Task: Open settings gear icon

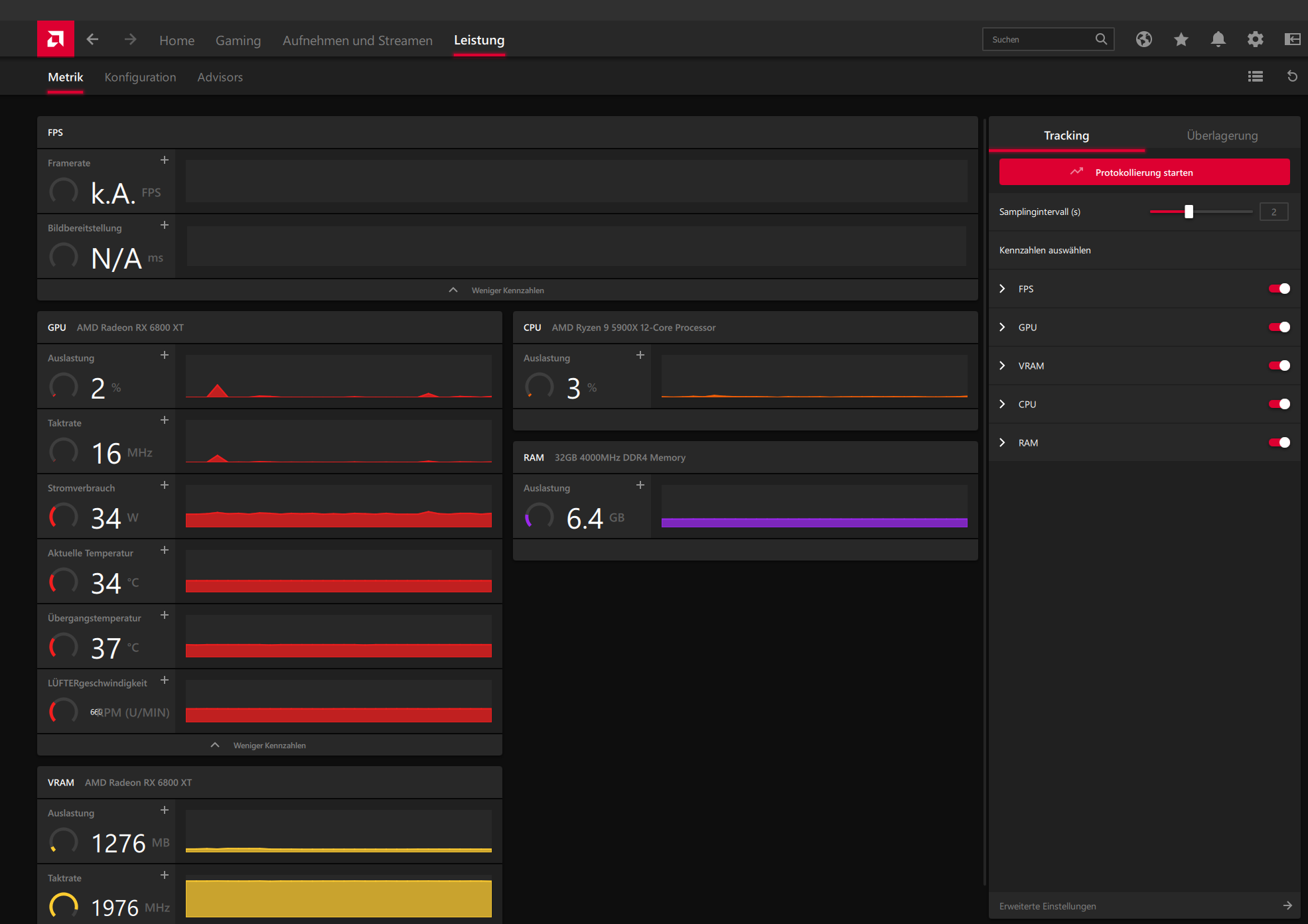Action: point(1255,40)
